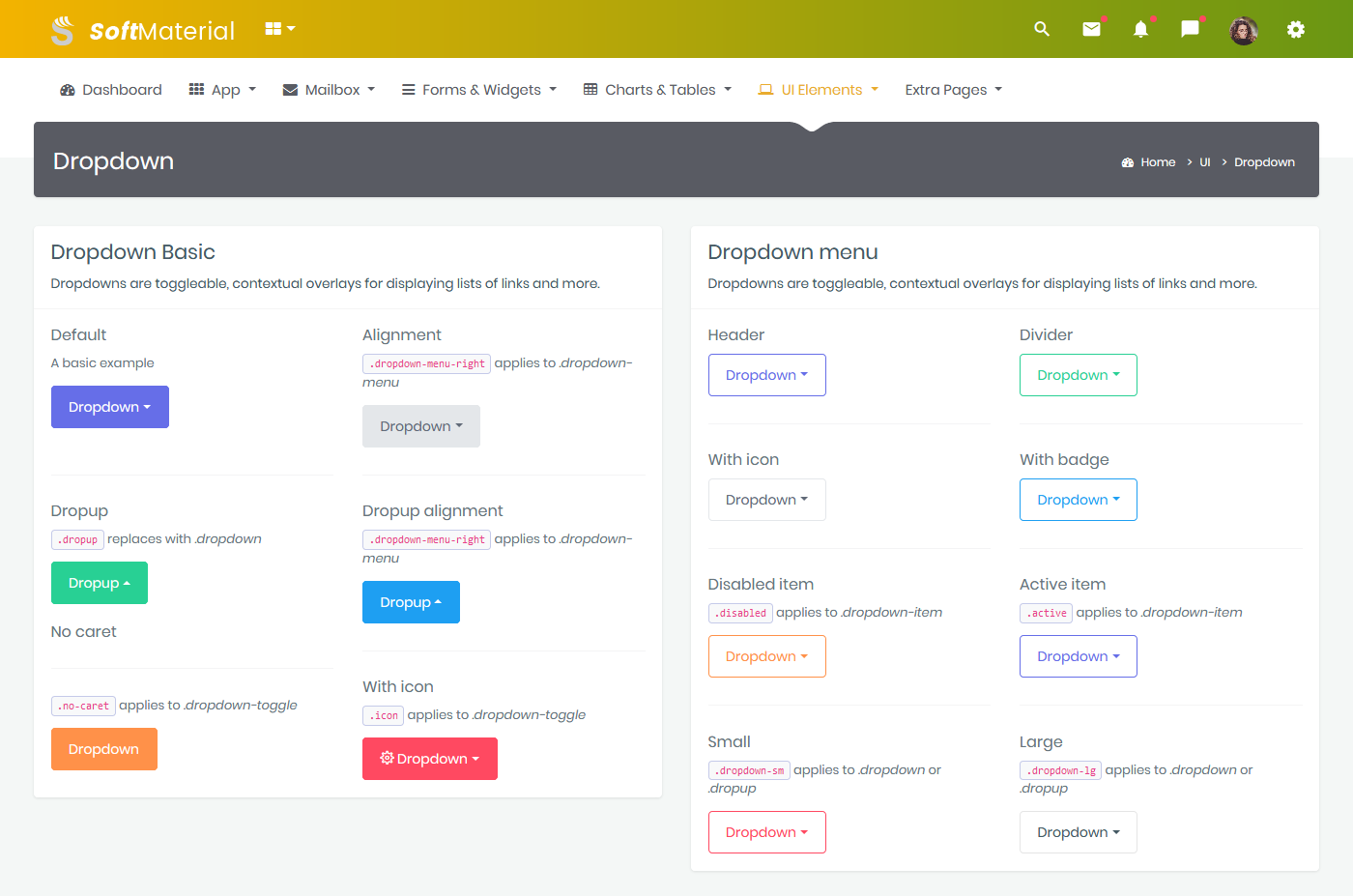Click the SoftMaterial swan logo

(62, 29)
